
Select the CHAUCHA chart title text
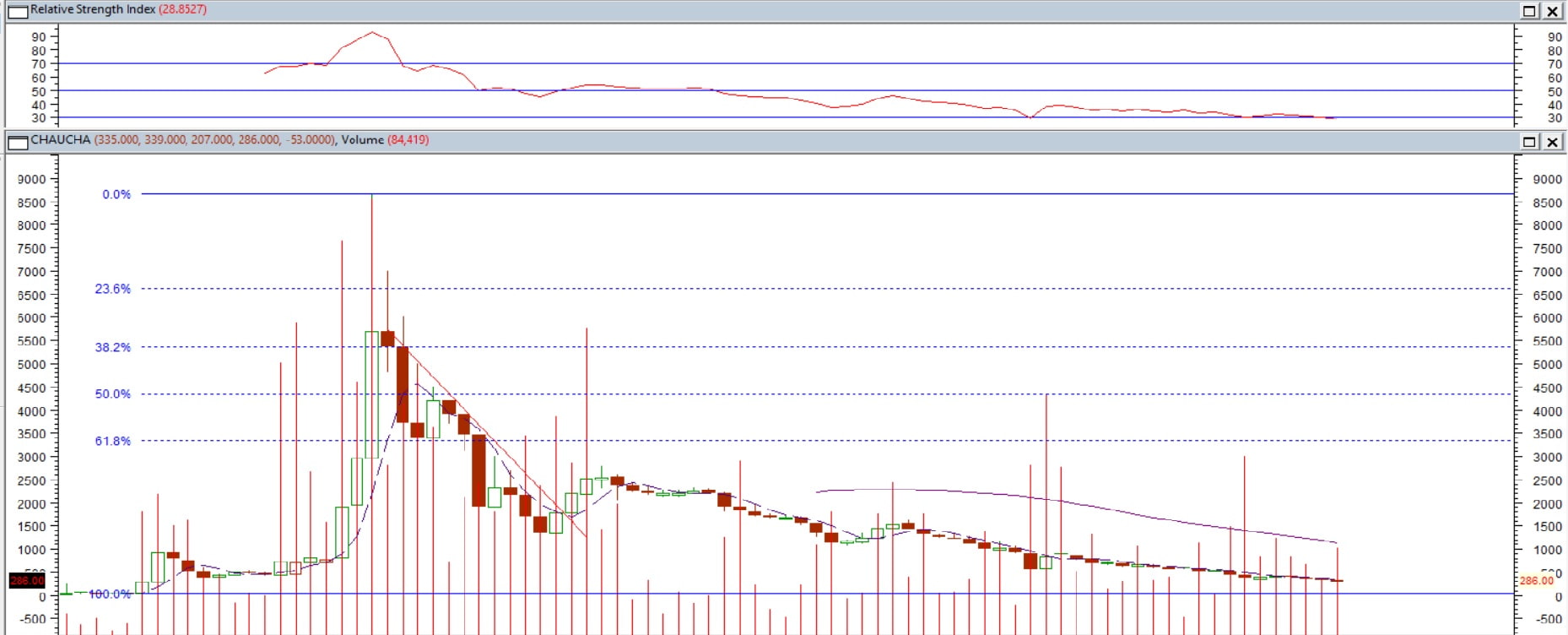(60, 139)
